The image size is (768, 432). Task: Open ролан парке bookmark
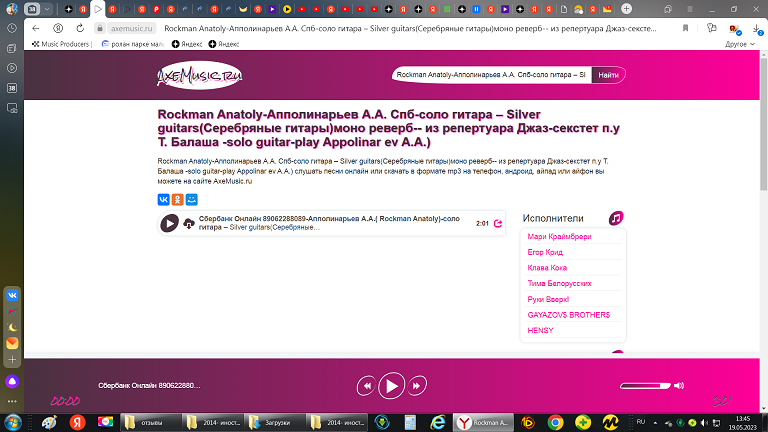[x=133, y=44]
